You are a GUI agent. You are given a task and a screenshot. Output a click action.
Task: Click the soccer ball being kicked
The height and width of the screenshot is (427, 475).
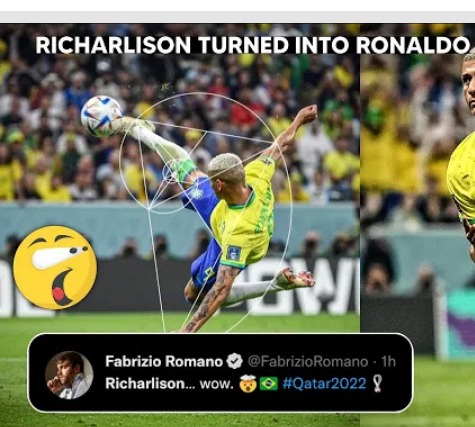(x=102, y=116)
